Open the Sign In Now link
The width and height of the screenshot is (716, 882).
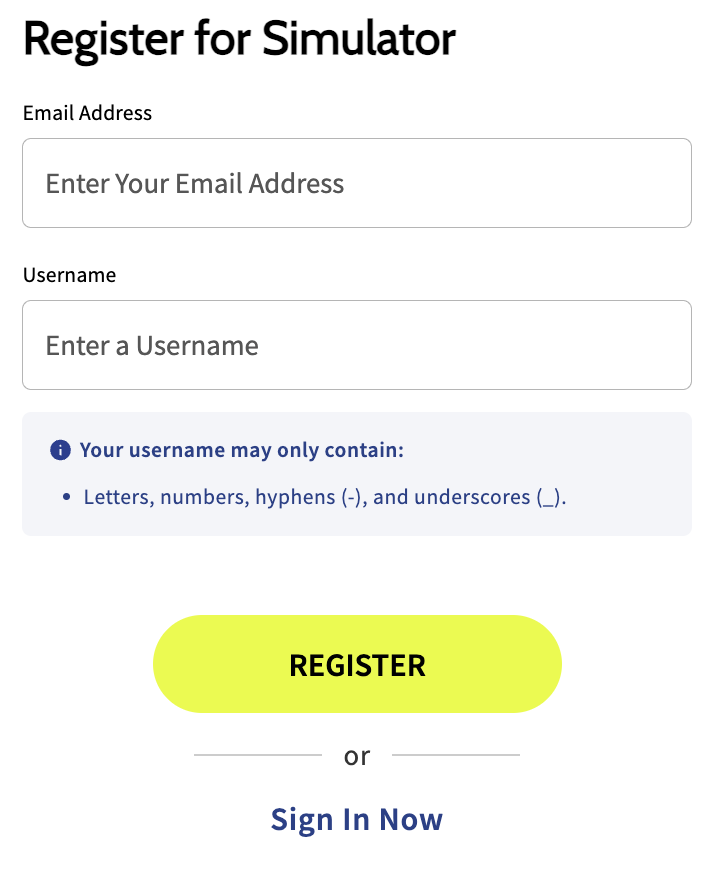357,819
